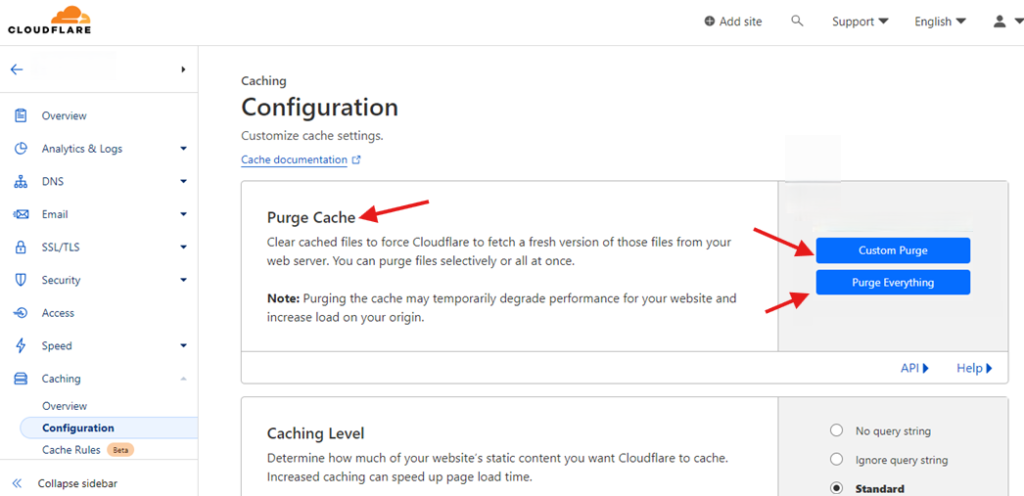This screenshot has height=496, width=1024.
Task: Choose the Ignore query string option
Action: pos(837,460)
